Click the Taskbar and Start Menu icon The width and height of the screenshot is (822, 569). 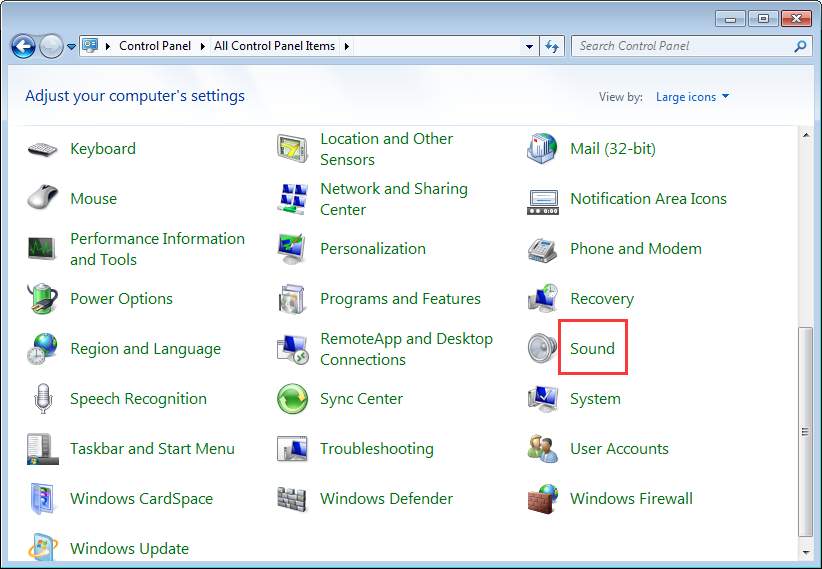click(42, 449)
